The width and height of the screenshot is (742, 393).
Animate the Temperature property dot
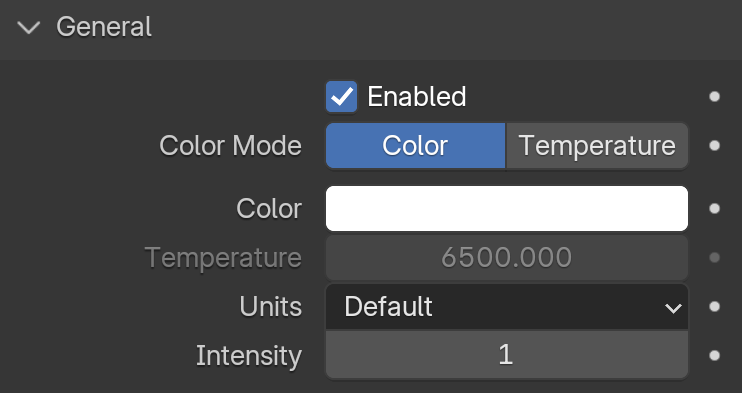click(715, 258)
